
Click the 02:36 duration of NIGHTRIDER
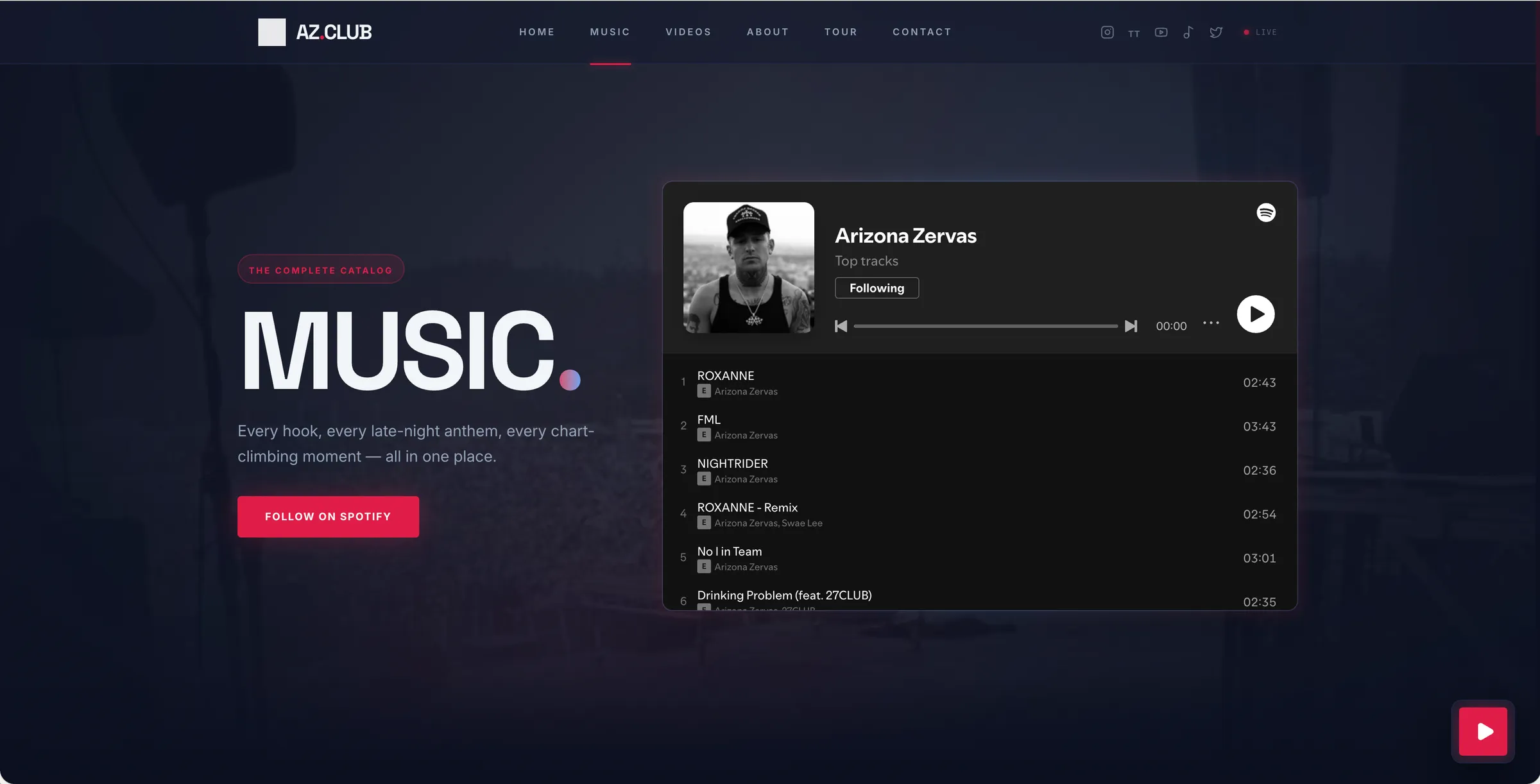pyautogui.click(x=1260, y=470)
